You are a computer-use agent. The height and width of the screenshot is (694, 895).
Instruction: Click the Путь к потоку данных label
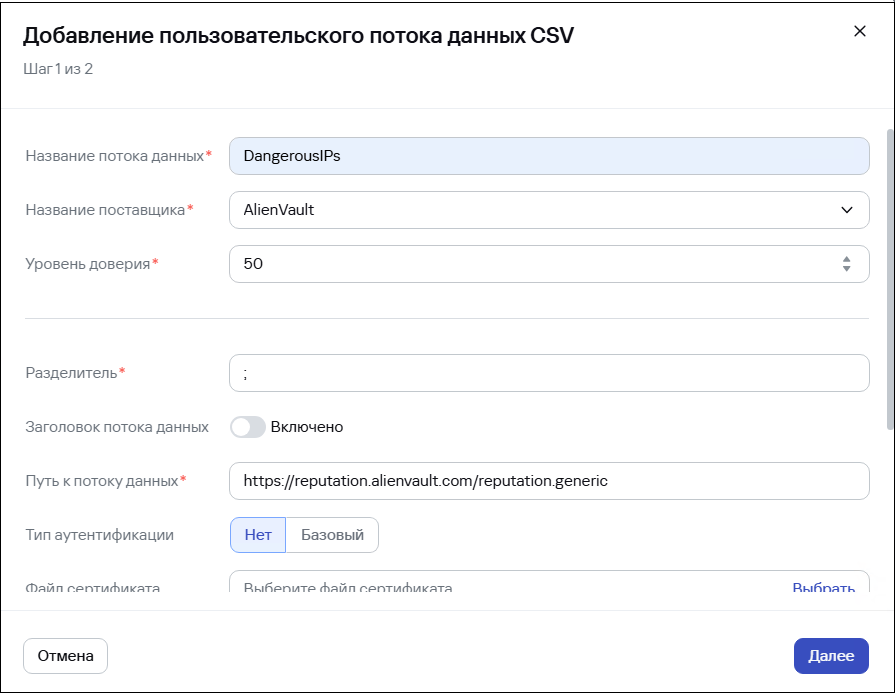pyautogui.click(x=102, y=481)
